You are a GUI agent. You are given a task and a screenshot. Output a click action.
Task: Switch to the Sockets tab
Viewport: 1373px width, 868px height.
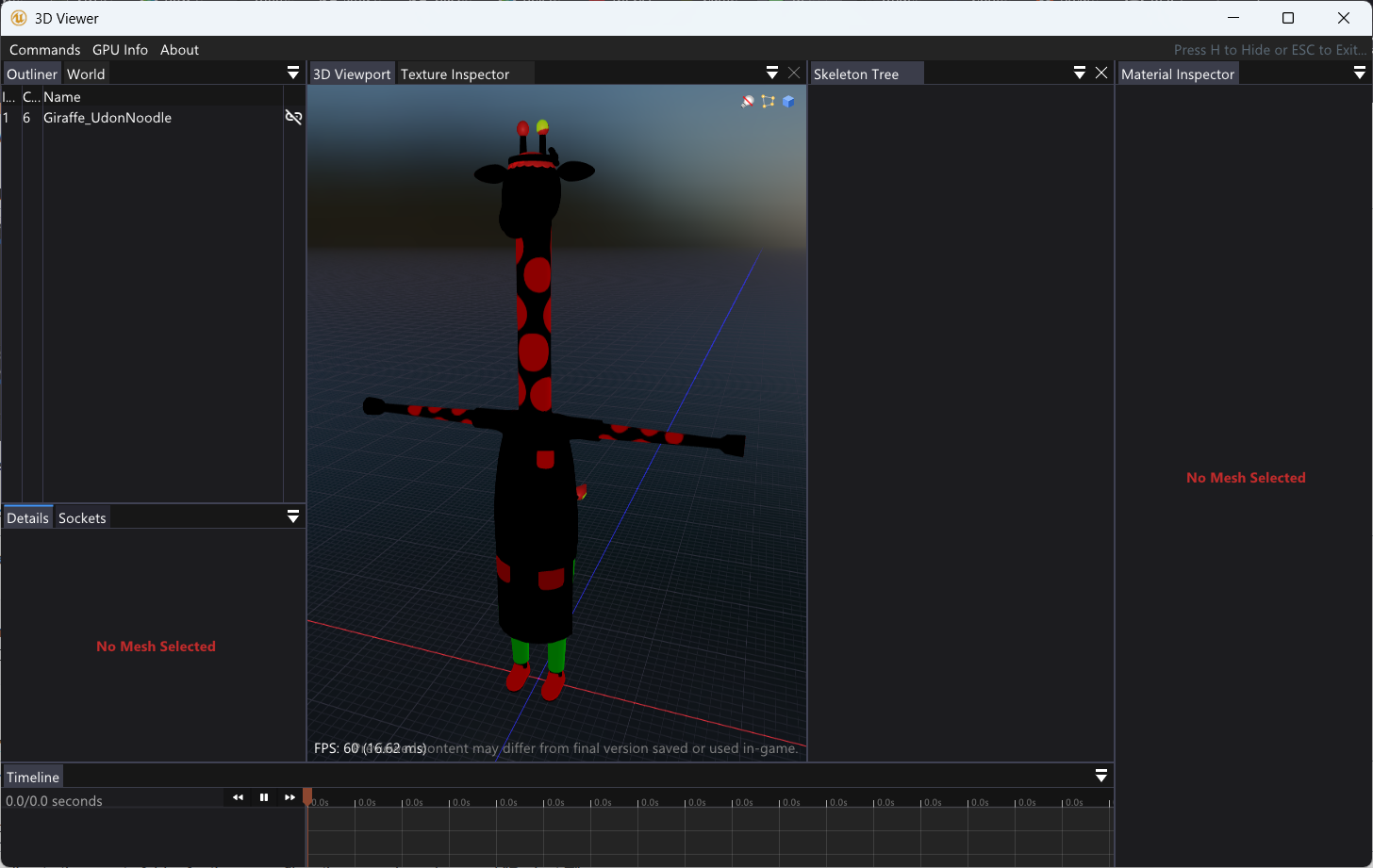pos(82,518)
